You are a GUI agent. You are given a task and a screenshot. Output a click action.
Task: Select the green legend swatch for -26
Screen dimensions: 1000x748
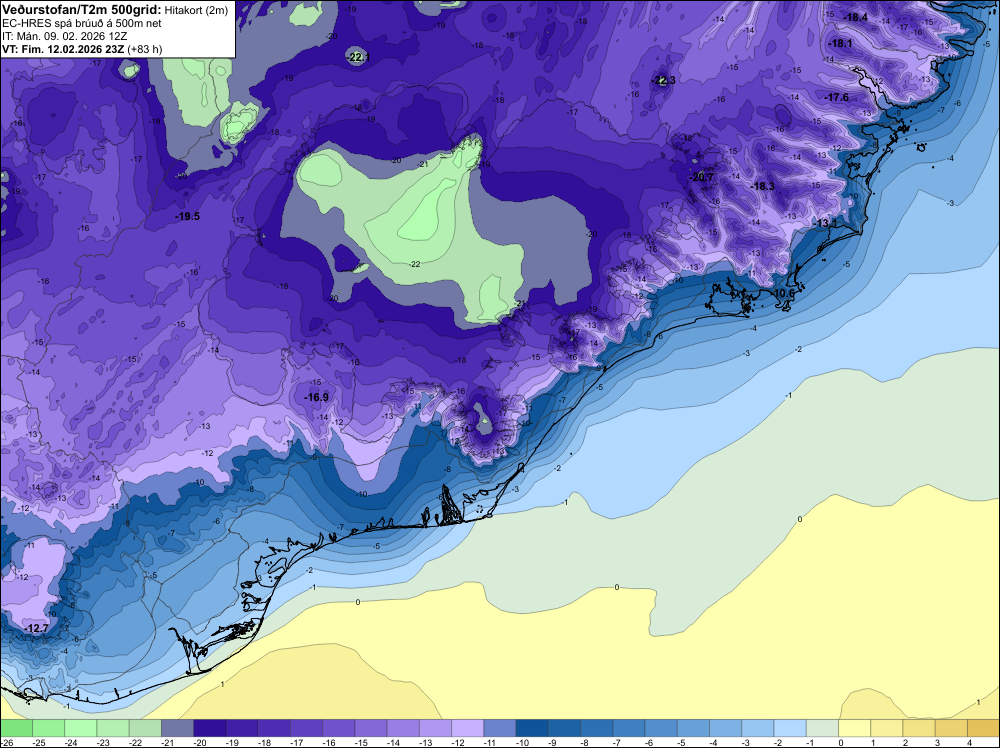point(16,728)
